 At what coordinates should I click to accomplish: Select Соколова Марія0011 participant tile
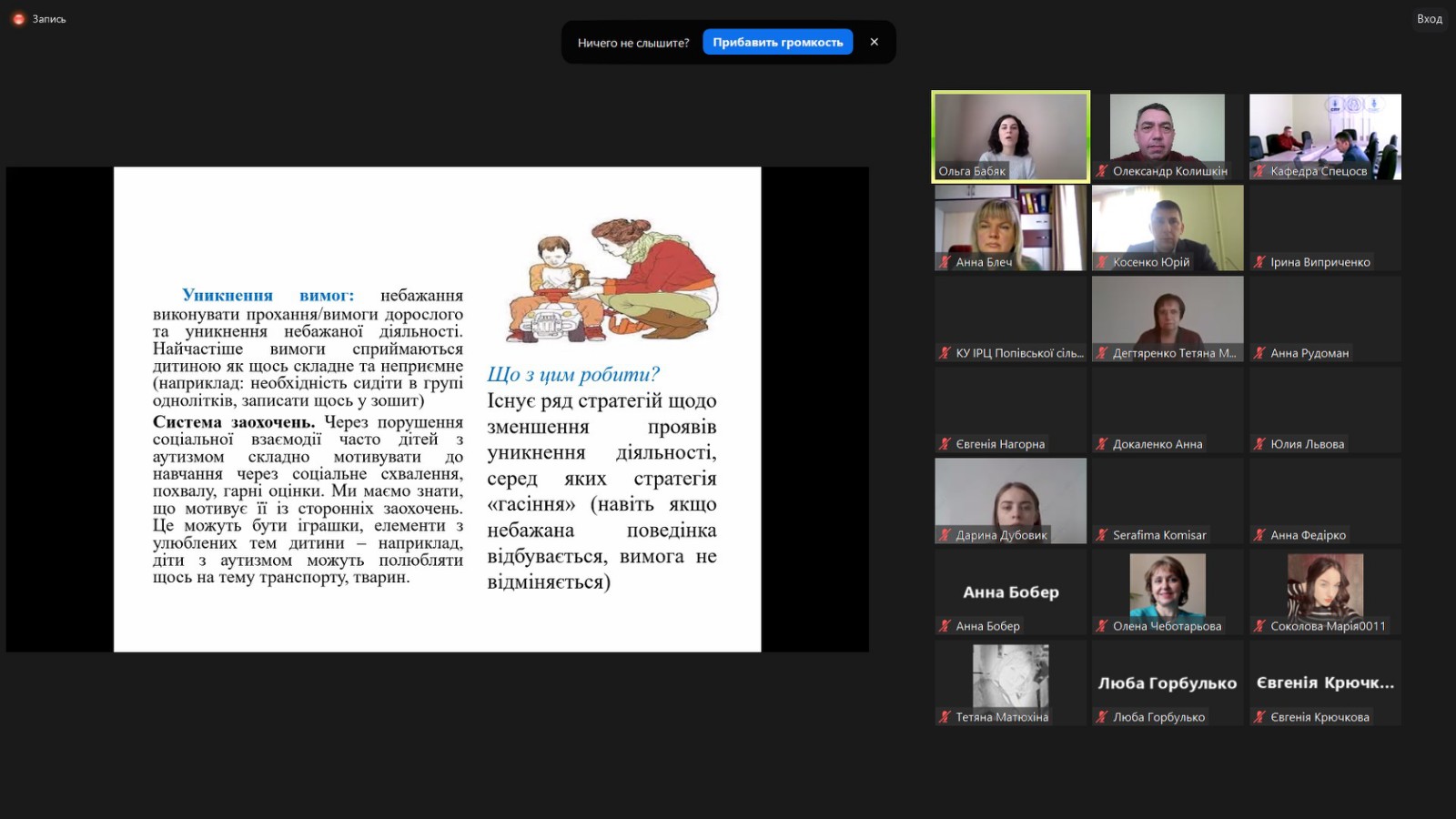(x=1325, y=587)
